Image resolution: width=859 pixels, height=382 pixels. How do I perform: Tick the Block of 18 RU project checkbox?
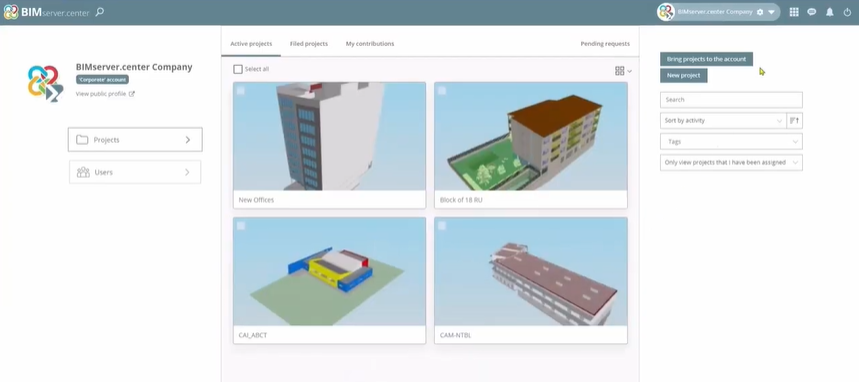442,90
